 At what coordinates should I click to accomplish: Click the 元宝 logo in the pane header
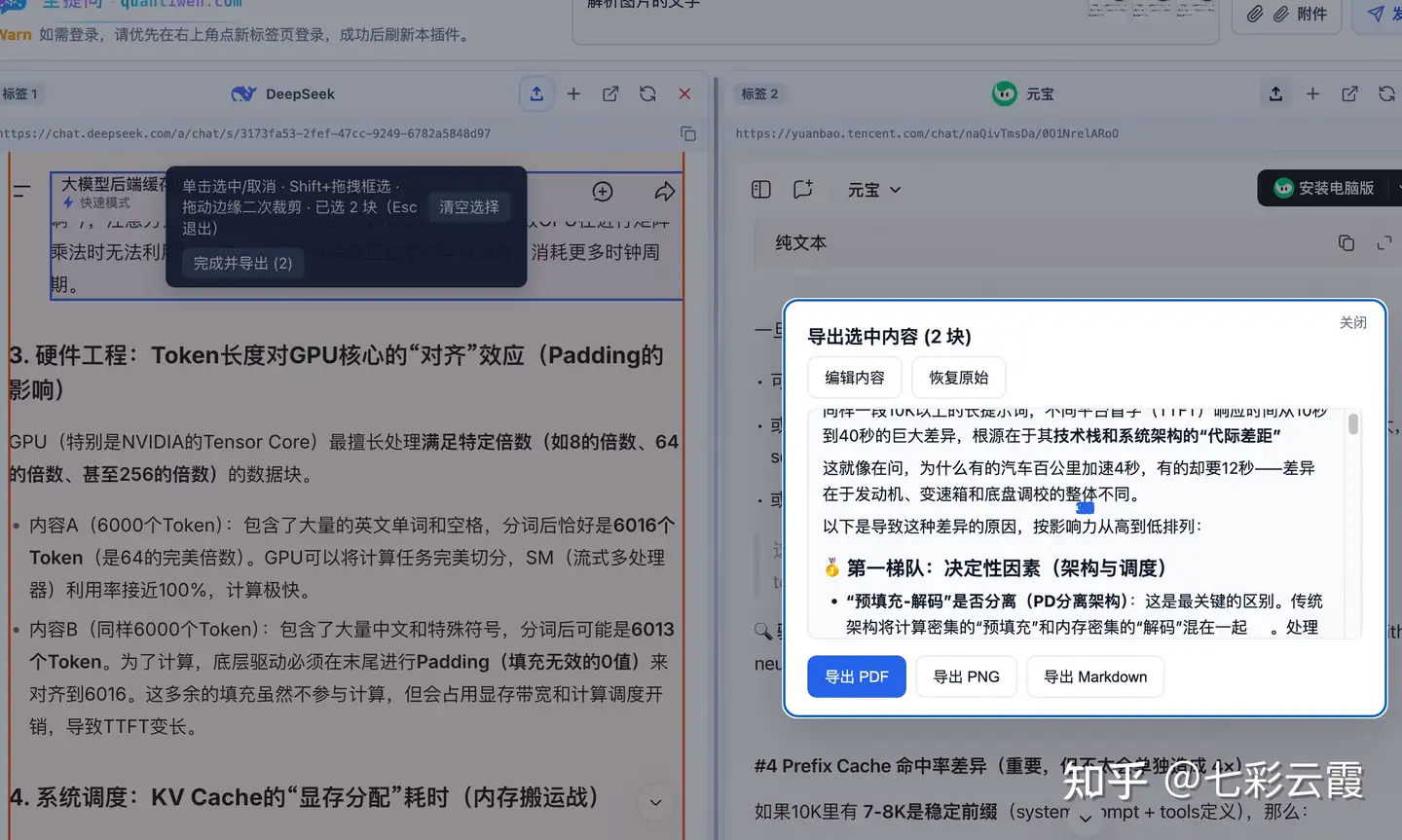pyautogui.click(x=1004, y=93)
